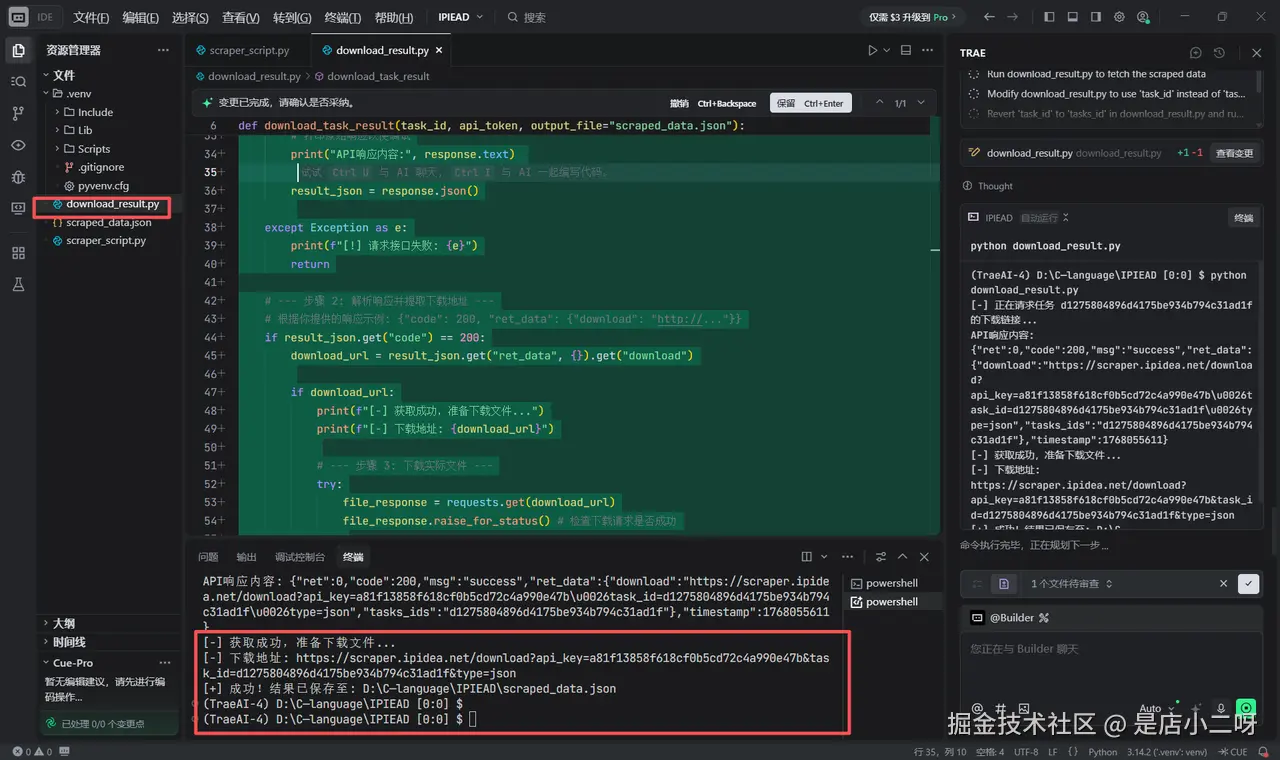This screenshot has width=1280, height=760.
Task: Expand the 大纲 outline section
Action: point(46,623)
